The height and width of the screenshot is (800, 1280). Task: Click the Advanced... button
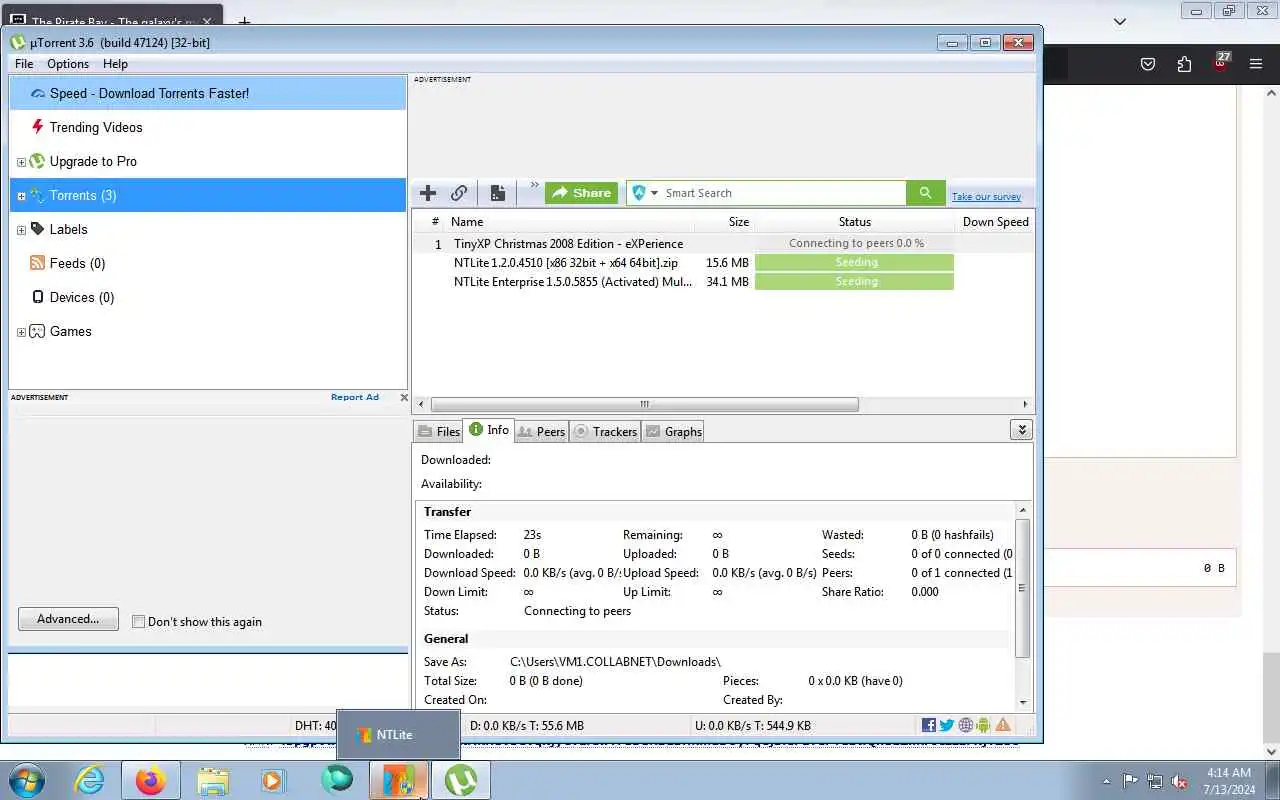point(68,619)
